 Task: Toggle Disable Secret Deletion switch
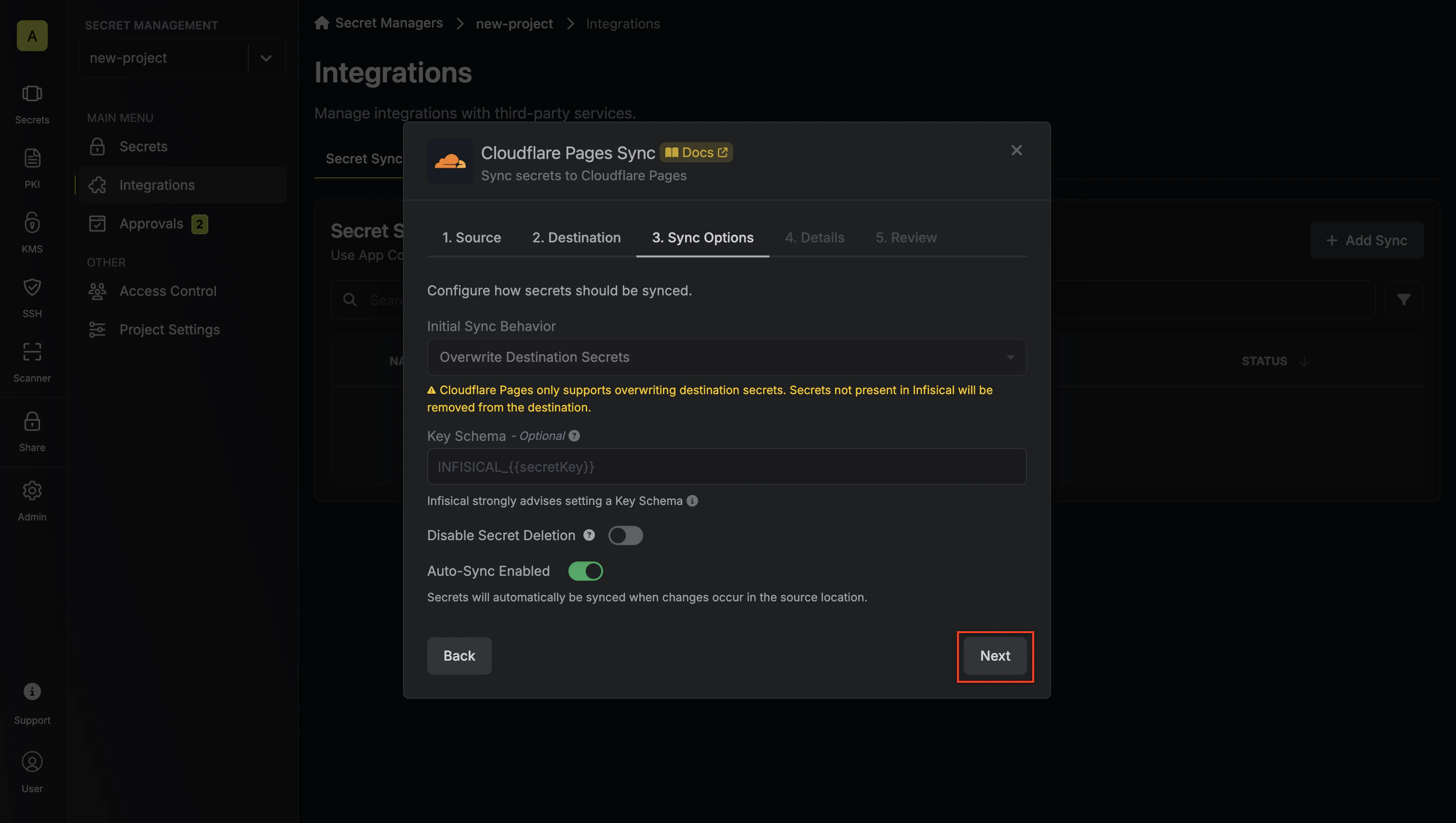click(x=625, y=535)
